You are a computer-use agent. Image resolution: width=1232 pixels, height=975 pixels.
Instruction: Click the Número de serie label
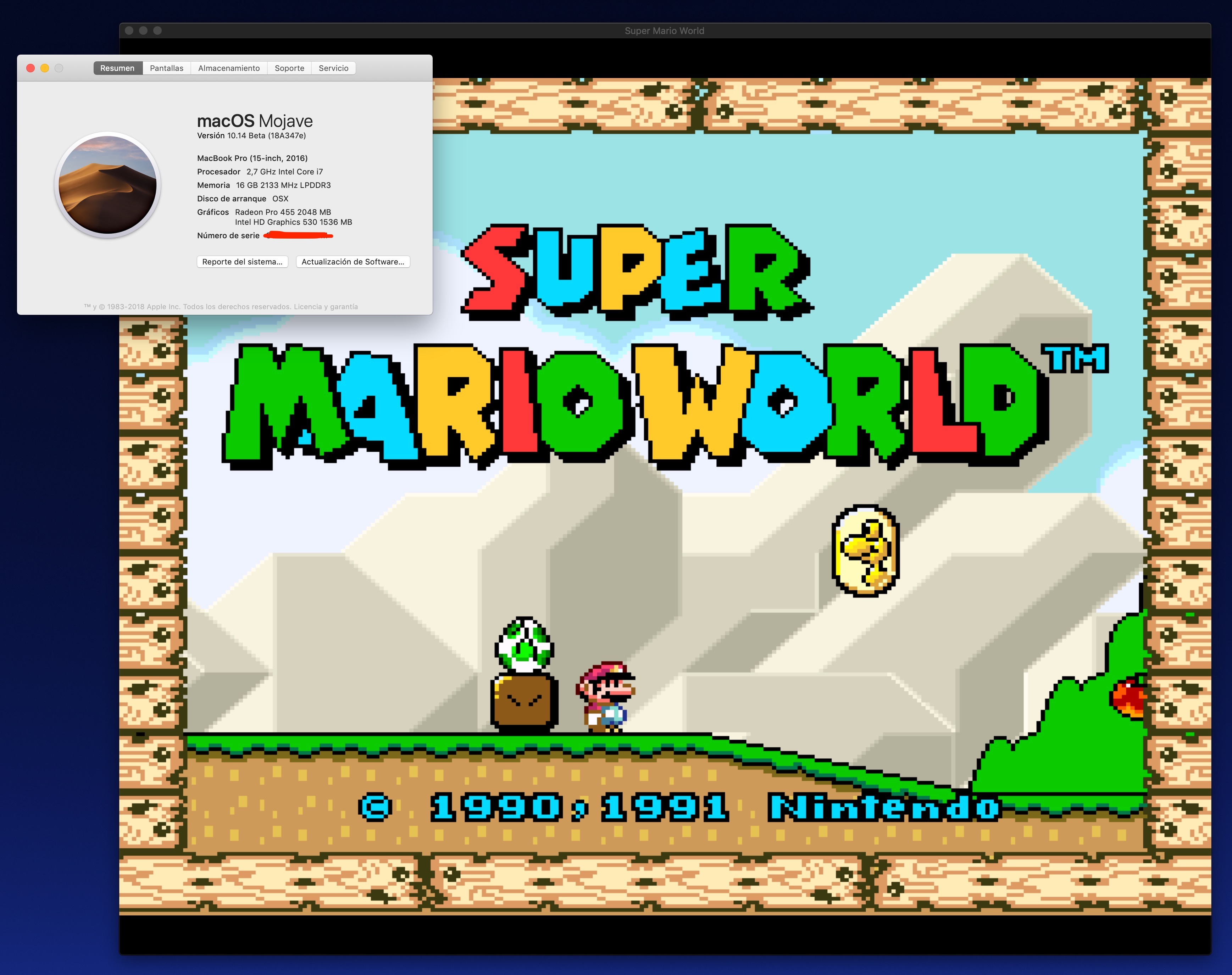point(228,235)
